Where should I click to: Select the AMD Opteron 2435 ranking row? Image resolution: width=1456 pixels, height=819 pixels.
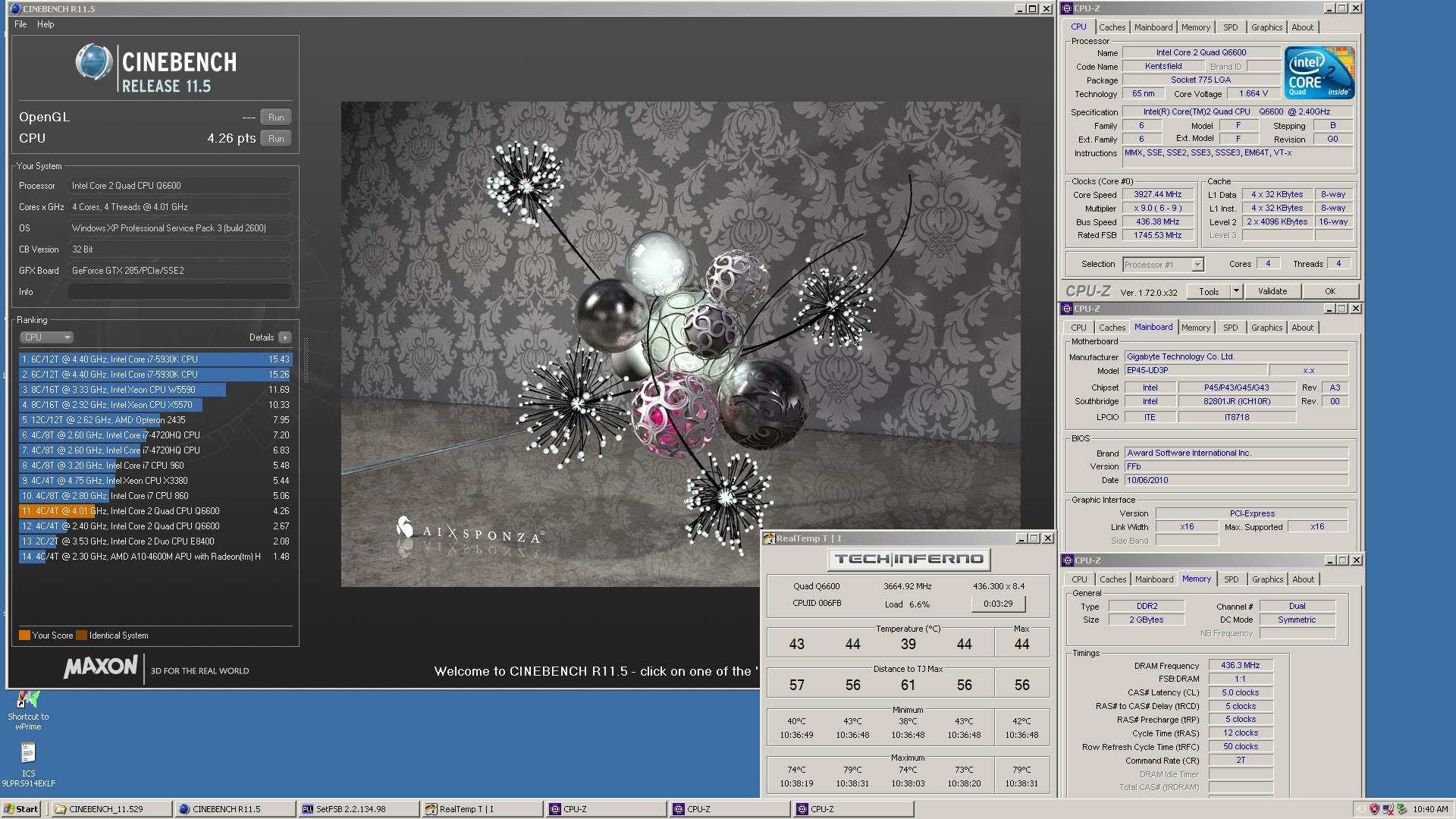pyautogui.click(x=155, y=420)
